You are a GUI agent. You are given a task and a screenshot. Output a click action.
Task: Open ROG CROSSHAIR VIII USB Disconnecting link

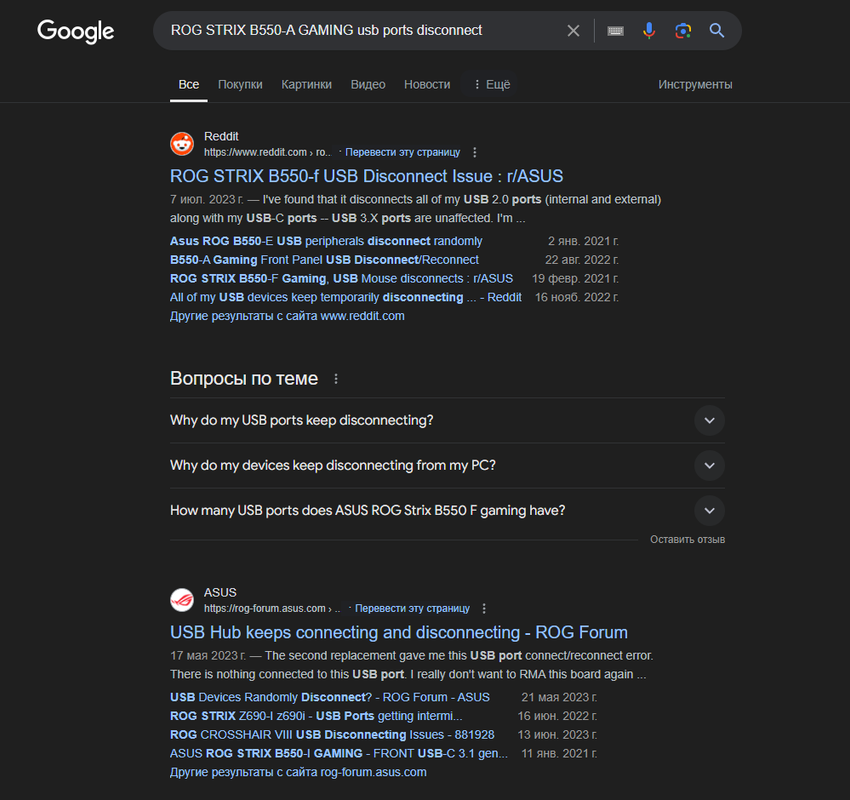(x=332, y=735)
